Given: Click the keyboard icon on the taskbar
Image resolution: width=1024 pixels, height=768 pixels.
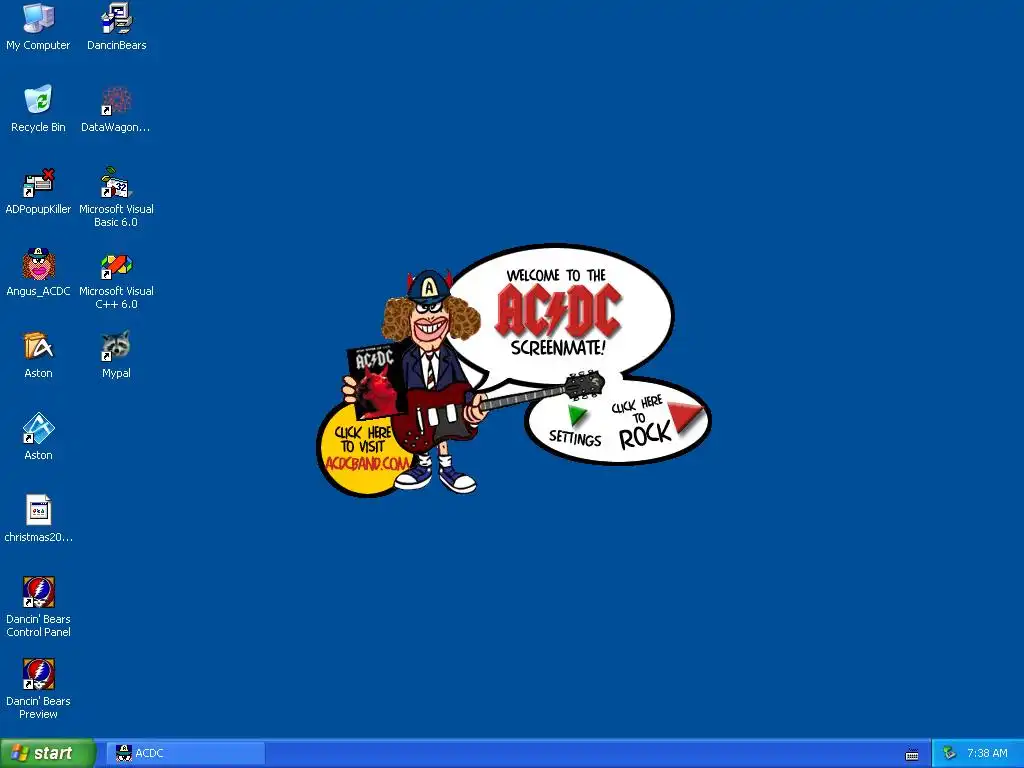Looking at the screenshot, I should 912,754.
